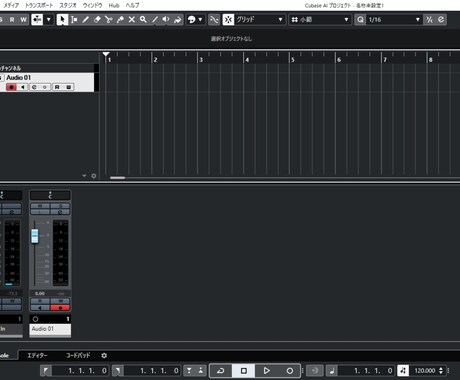
Task: Select the Mute X tool
Action: pyautogui.click(x=132, y=20)
